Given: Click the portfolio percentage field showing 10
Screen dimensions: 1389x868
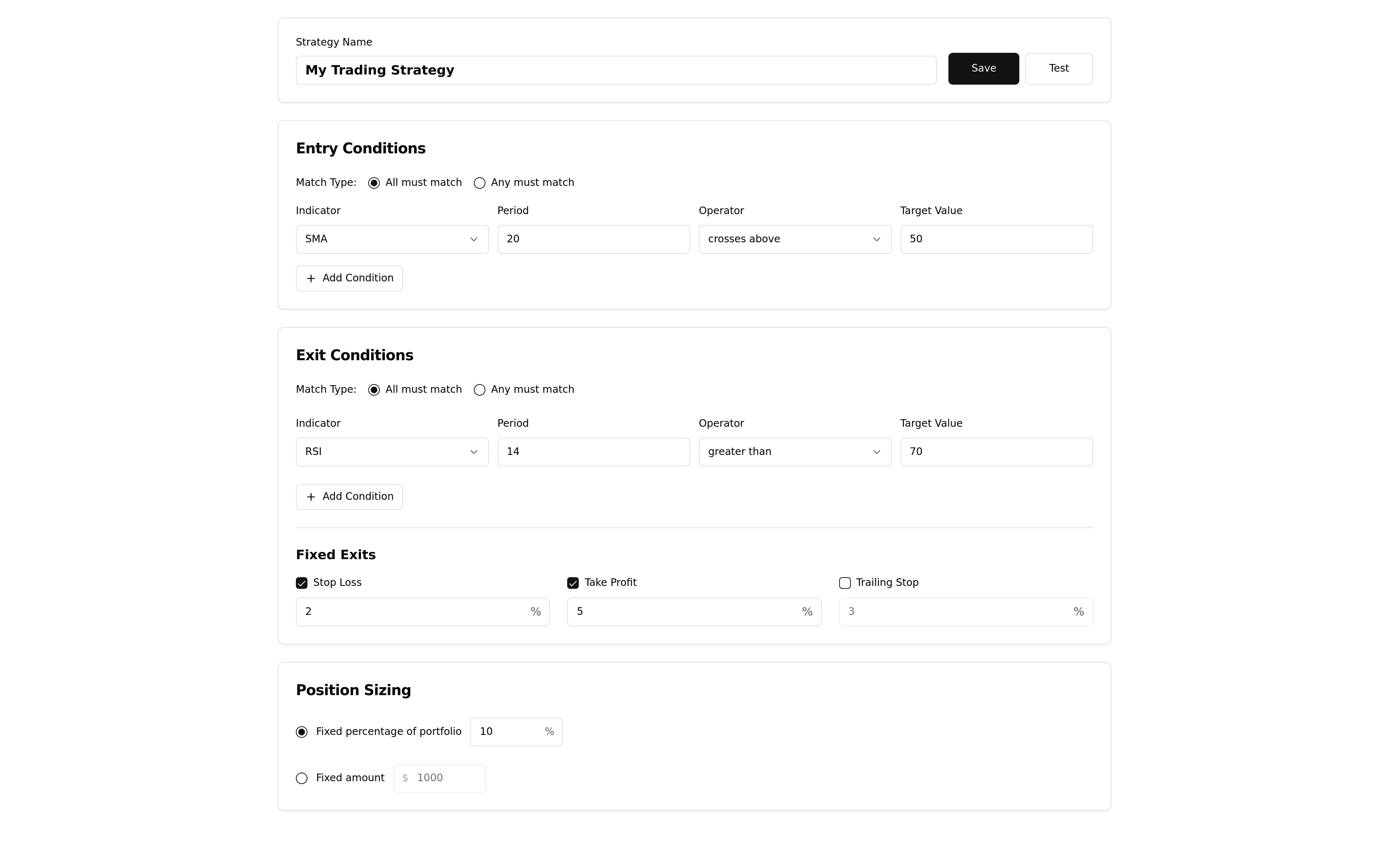Looking at the screenshot, I should 508,731.
